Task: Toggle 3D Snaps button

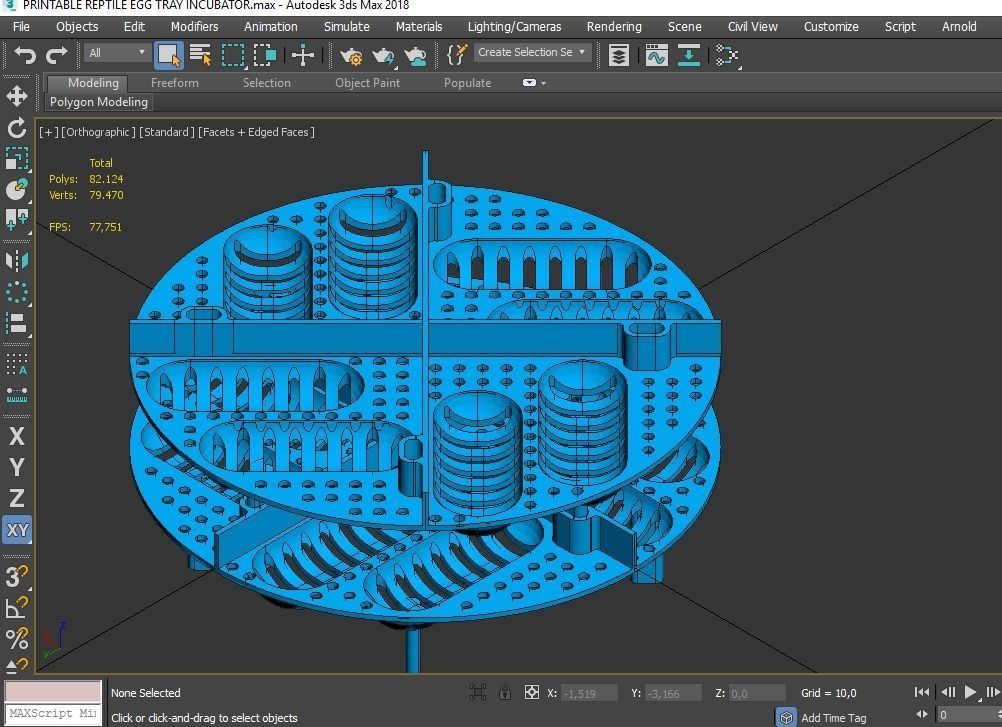Action: (17, 576)
